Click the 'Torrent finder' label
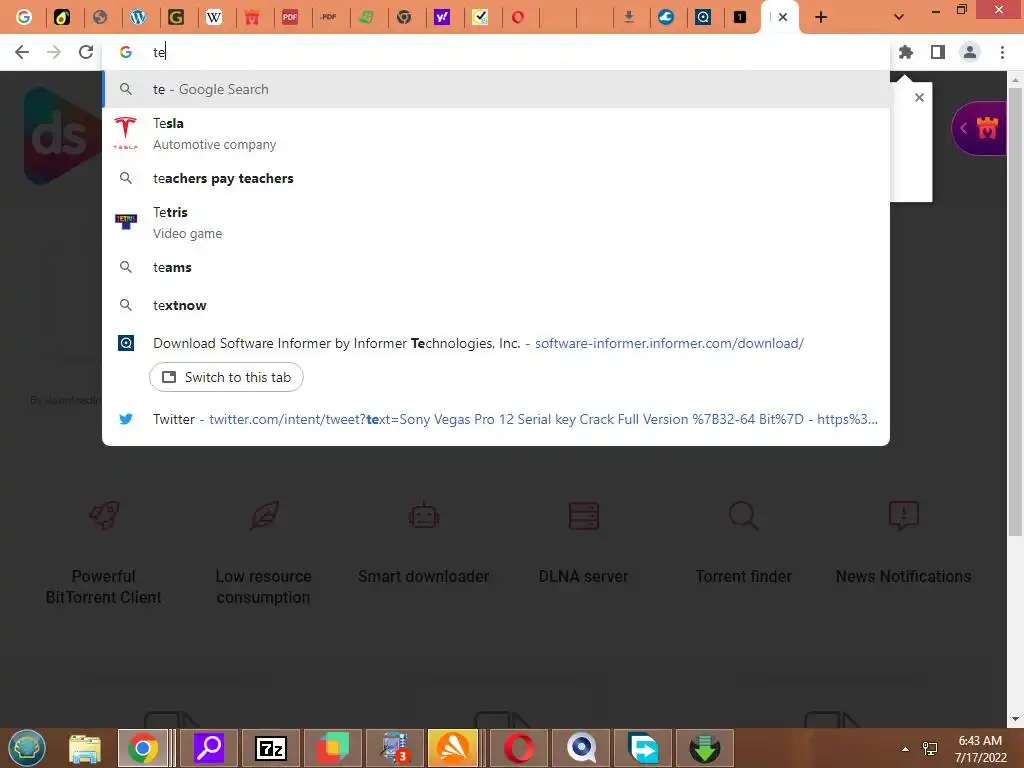The image size is (1024, 768). pos(744,577)
